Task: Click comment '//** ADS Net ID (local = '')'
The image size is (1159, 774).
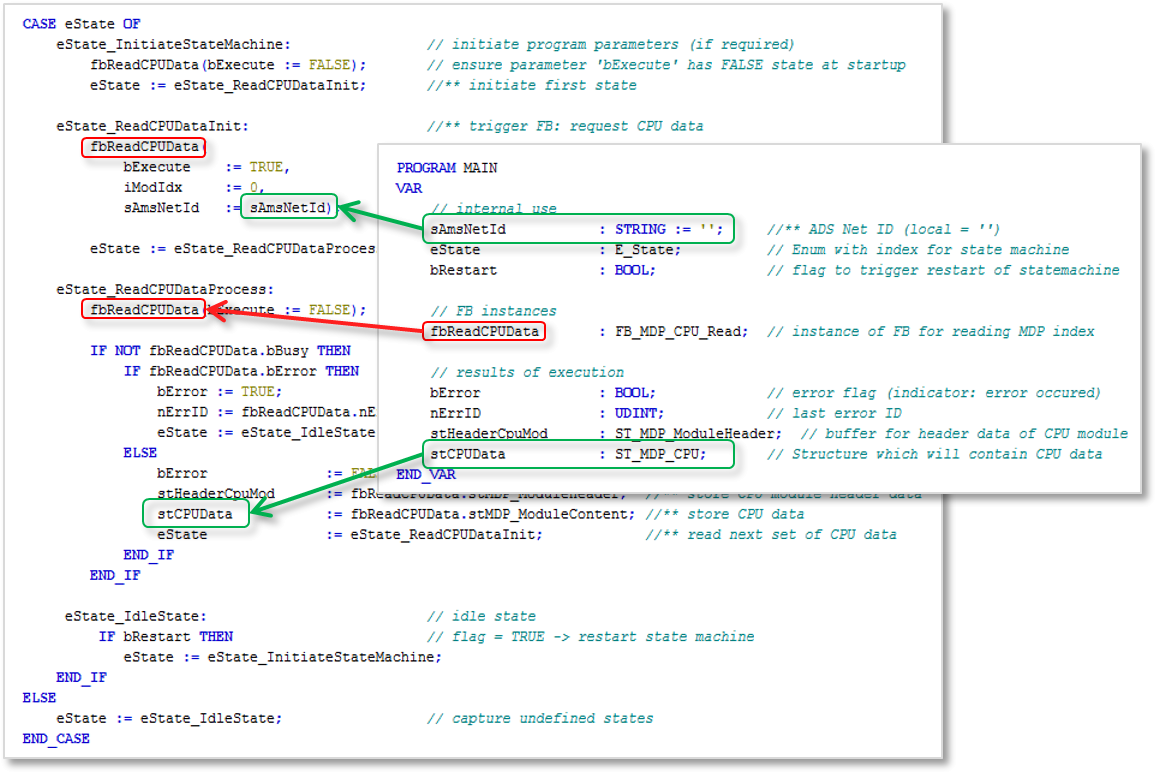Action: click(x=883, y=229)
